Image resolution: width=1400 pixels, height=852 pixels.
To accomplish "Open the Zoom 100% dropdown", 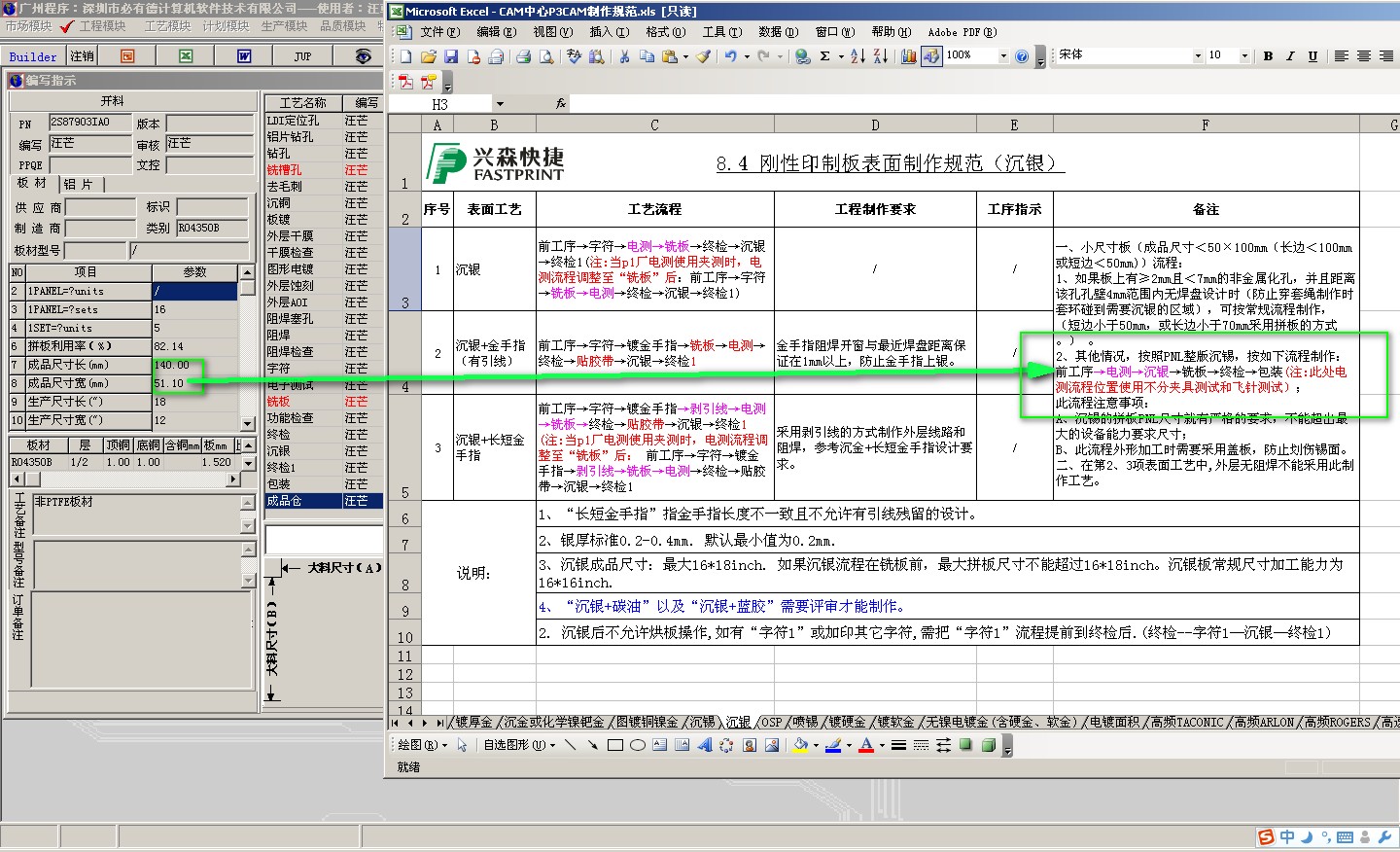I will (x=1003, y=56).
